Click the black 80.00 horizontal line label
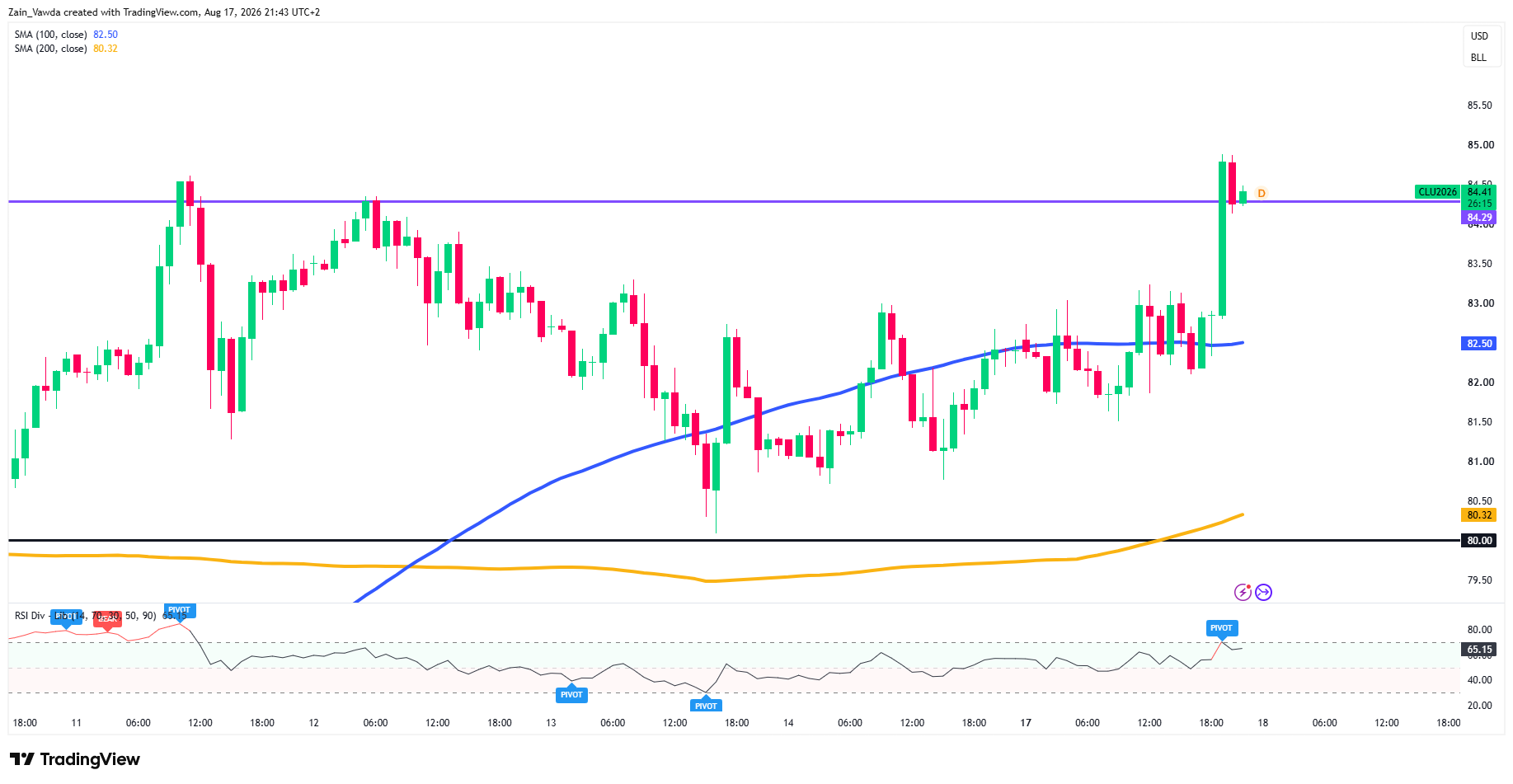The width and height of the screenshot is (1513, 784). (x=1479, y=541)
